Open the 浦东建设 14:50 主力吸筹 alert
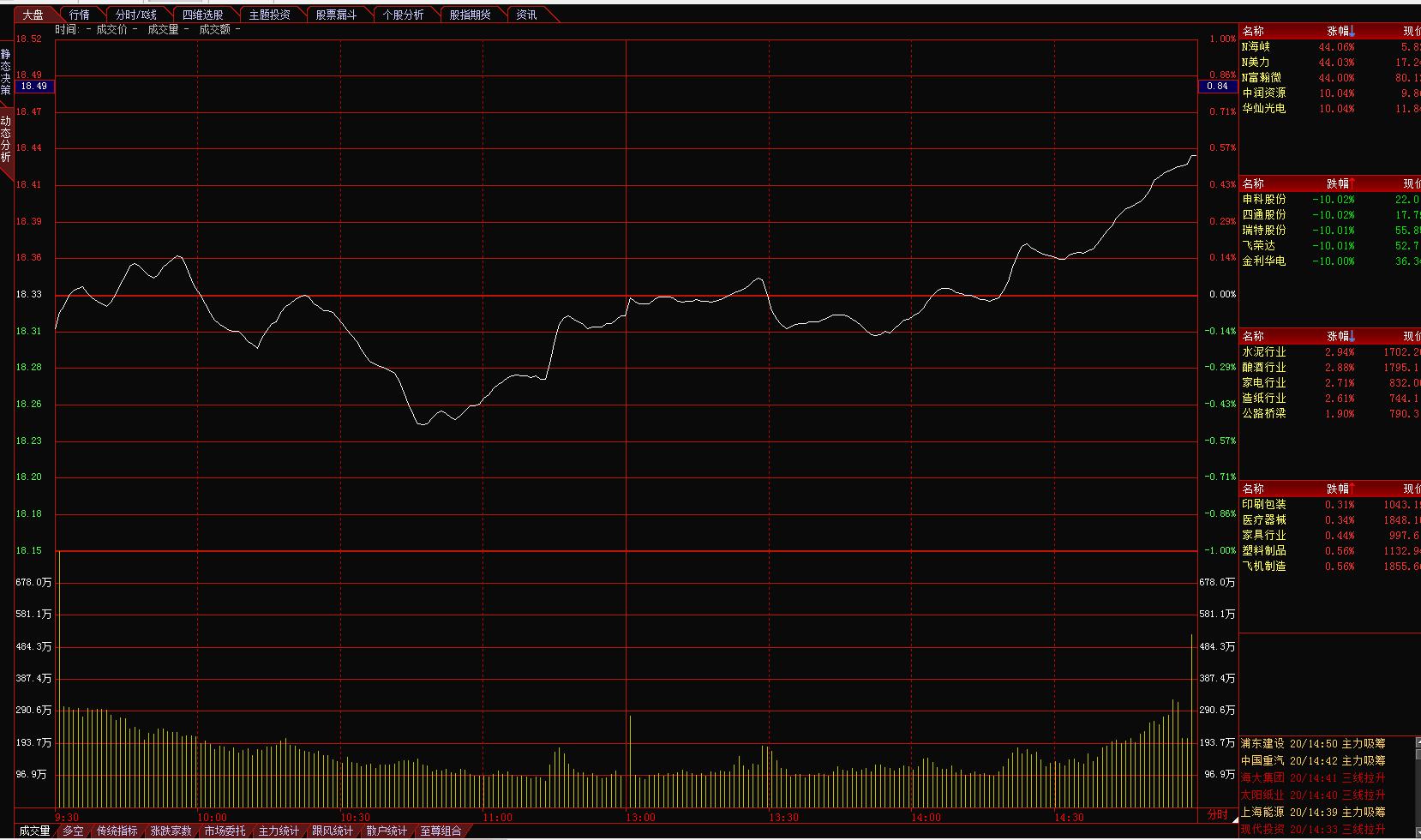 (x=1313, y=744)
